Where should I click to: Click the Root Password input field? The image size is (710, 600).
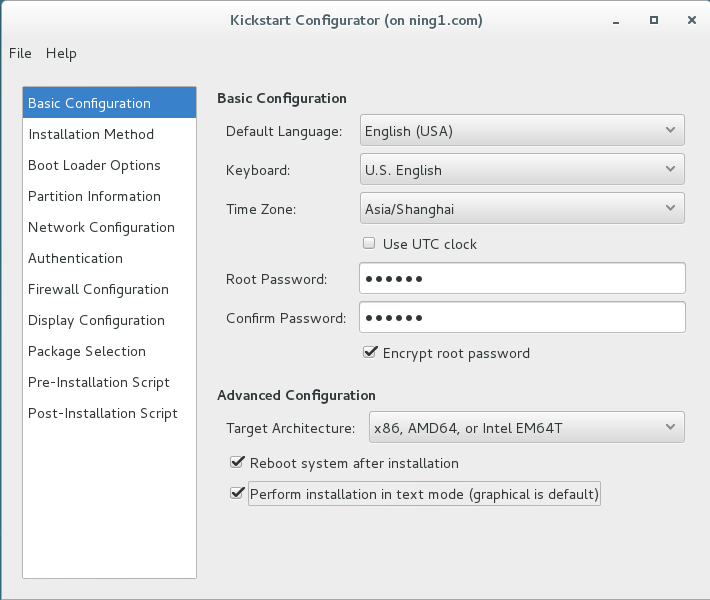click(x=521, y=278)
